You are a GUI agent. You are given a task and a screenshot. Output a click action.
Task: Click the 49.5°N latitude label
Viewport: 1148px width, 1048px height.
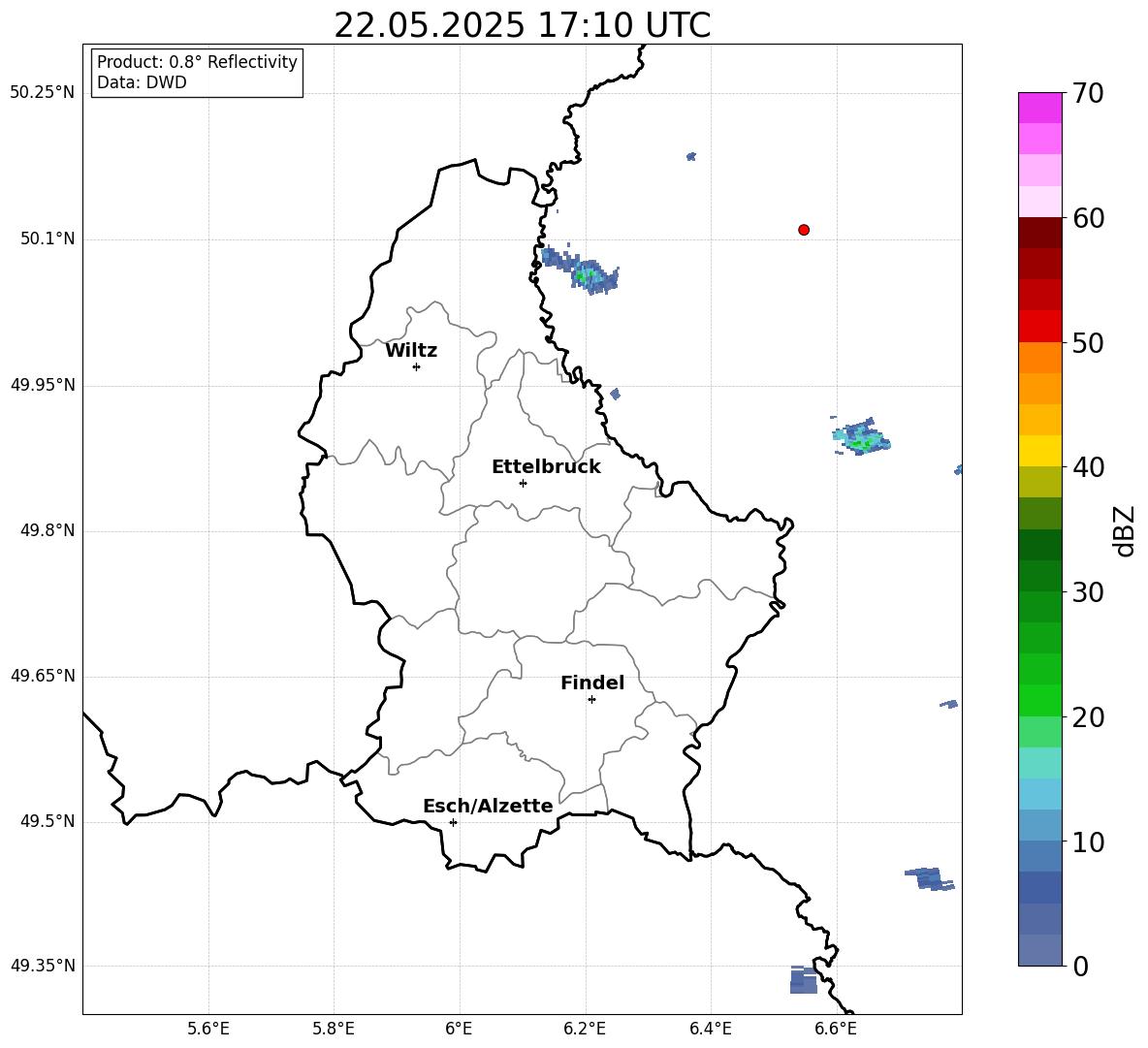(x=48, y=821)
